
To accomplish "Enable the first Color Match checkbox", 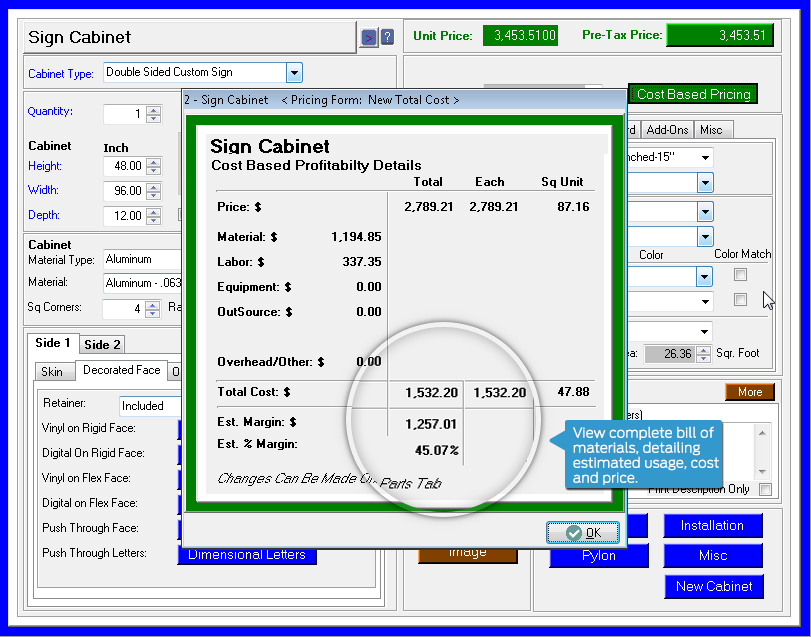I will (x=741, y=275).
